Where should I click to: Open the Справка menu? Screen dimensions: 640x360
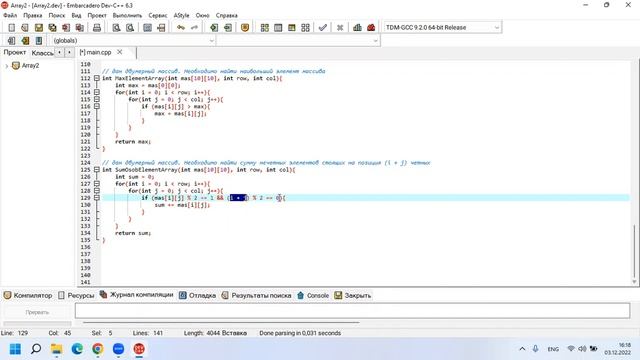pyautogui.click(x=227, y=15)
